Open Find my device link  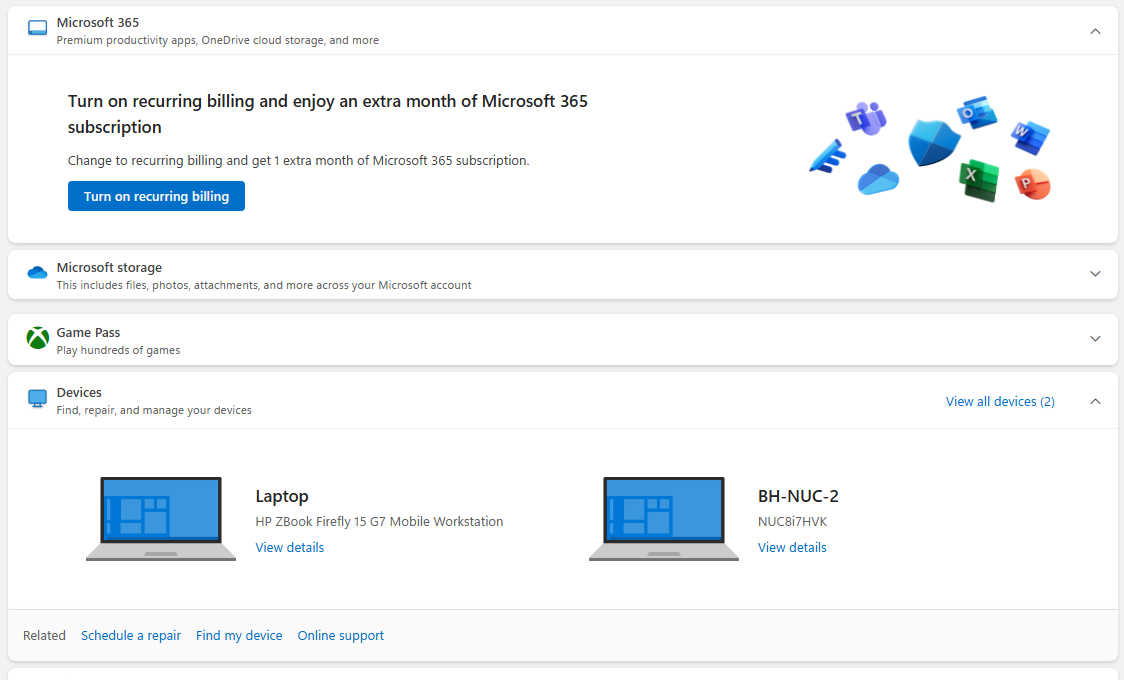tap(239, 636)
